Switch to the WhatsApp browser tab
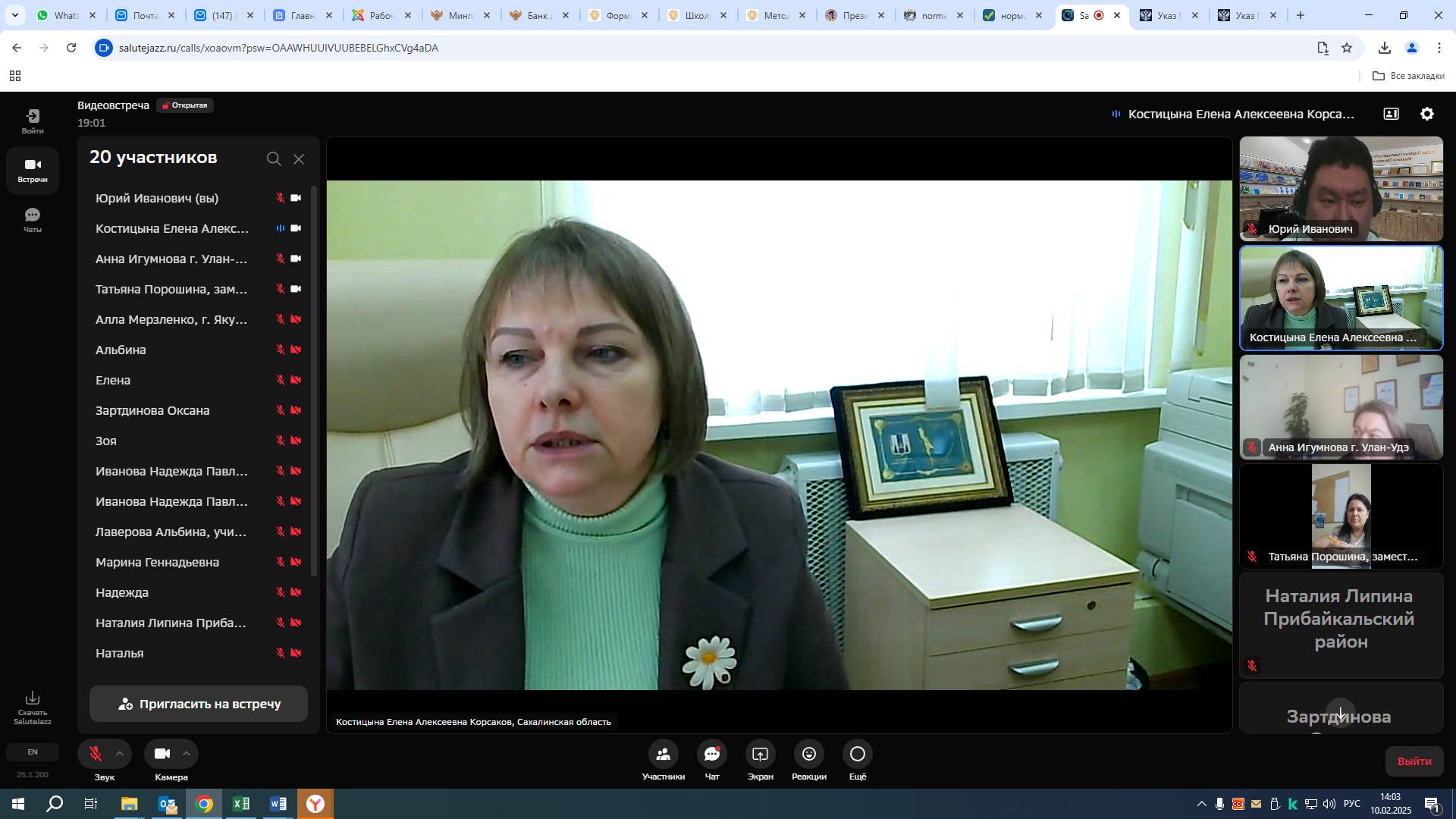Screen dimensions: 1456x819 click(65, 15)
